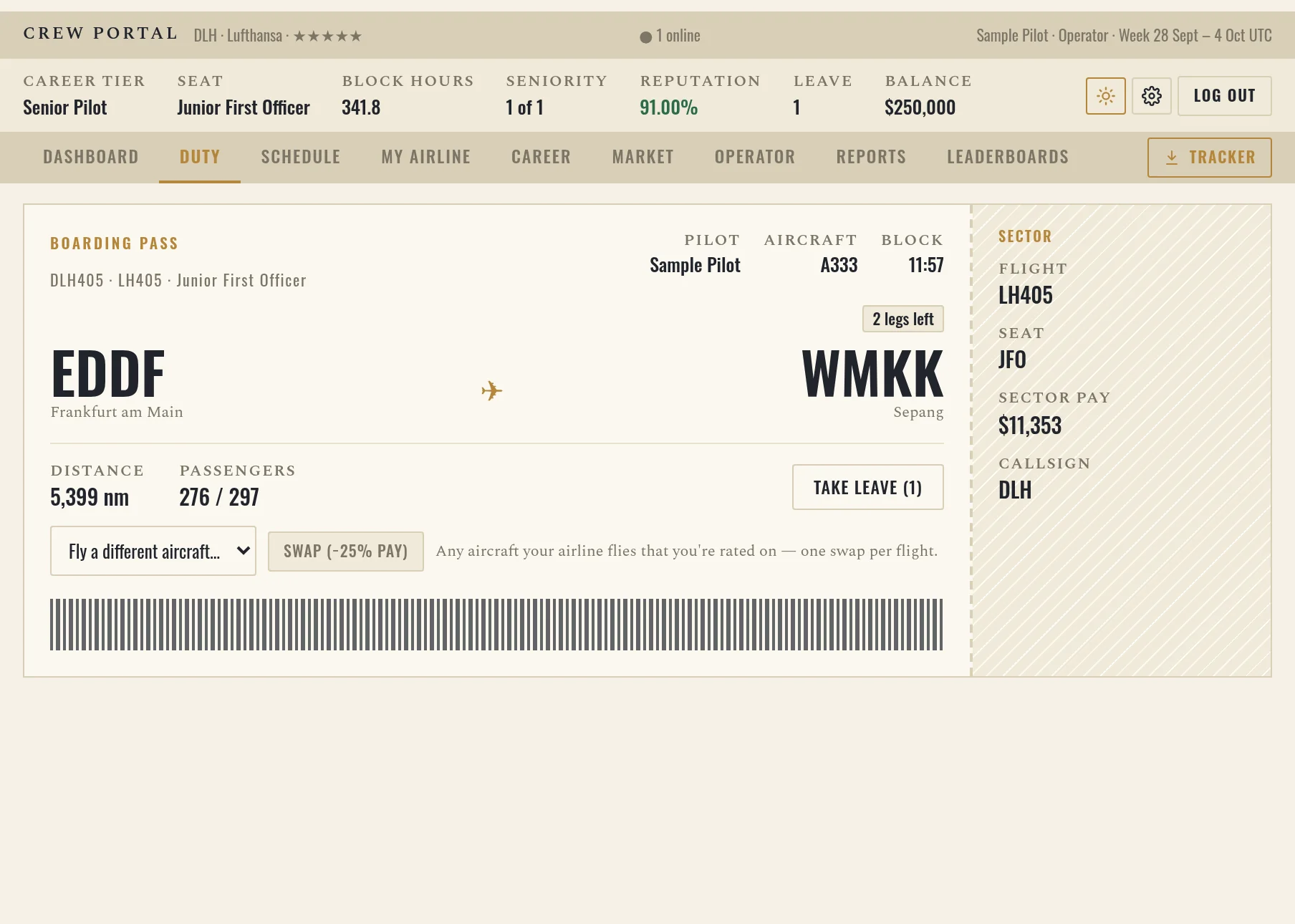
Task: Click the Swap (-25% Pay) button
Action: click(x=346, y=552)
